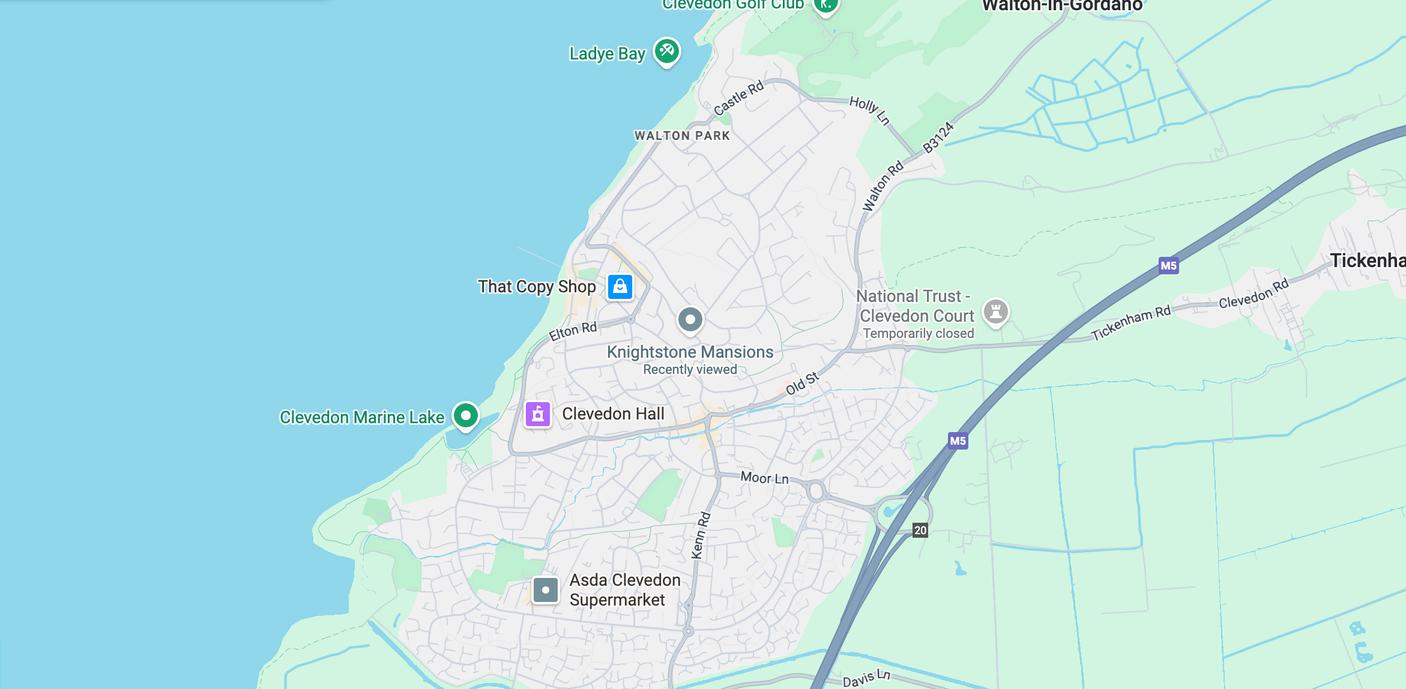Select the Clevedon Golf Club green pin

click(x=825, y=6)
